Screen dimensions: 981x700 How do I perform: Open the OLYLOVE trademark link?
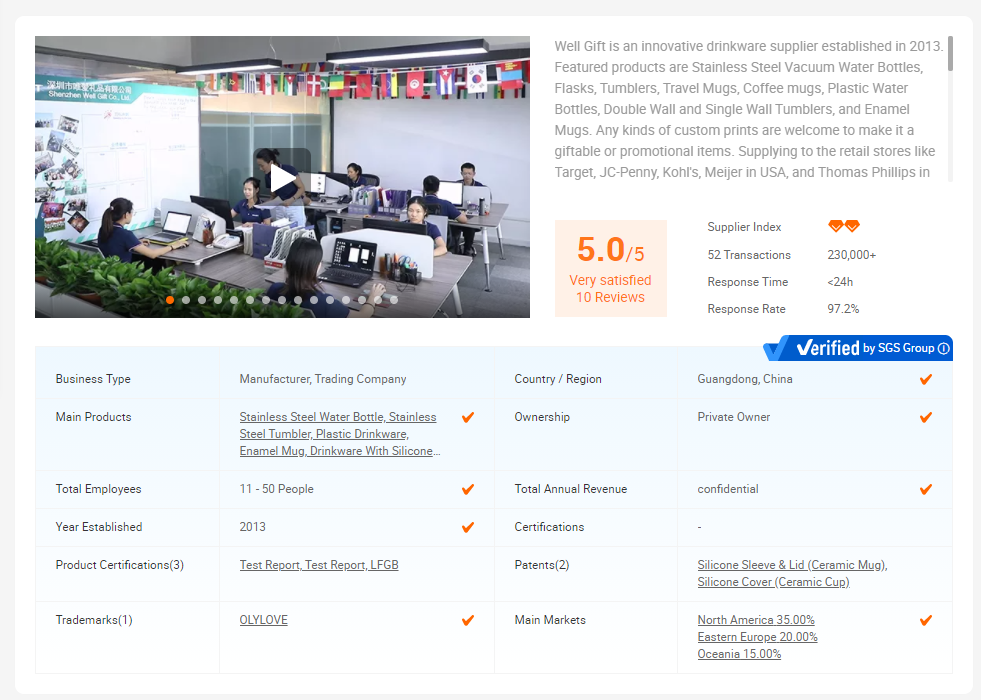(x=263, y=620)
